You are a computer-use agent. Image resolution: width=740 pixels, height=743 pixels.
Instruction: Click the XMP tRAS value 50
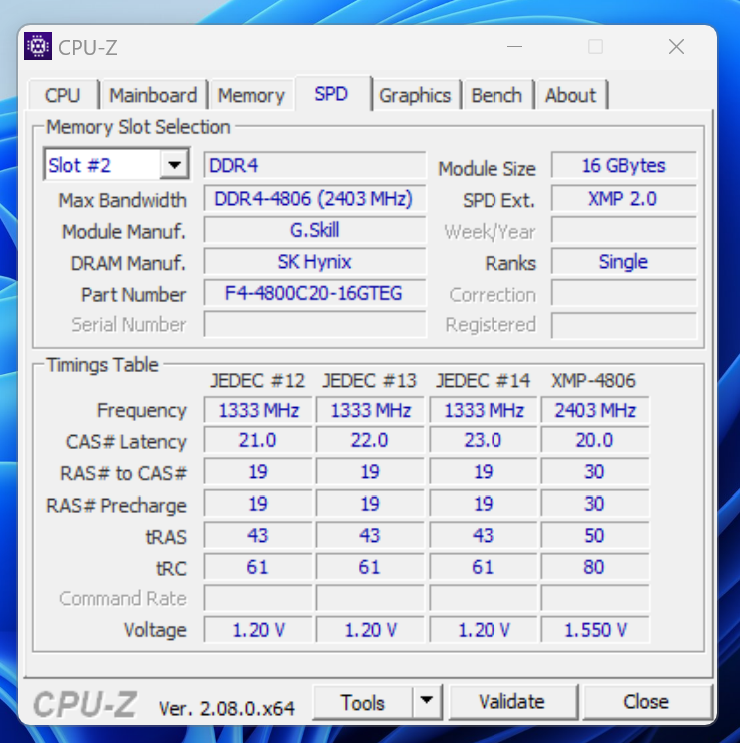(595, 535)
